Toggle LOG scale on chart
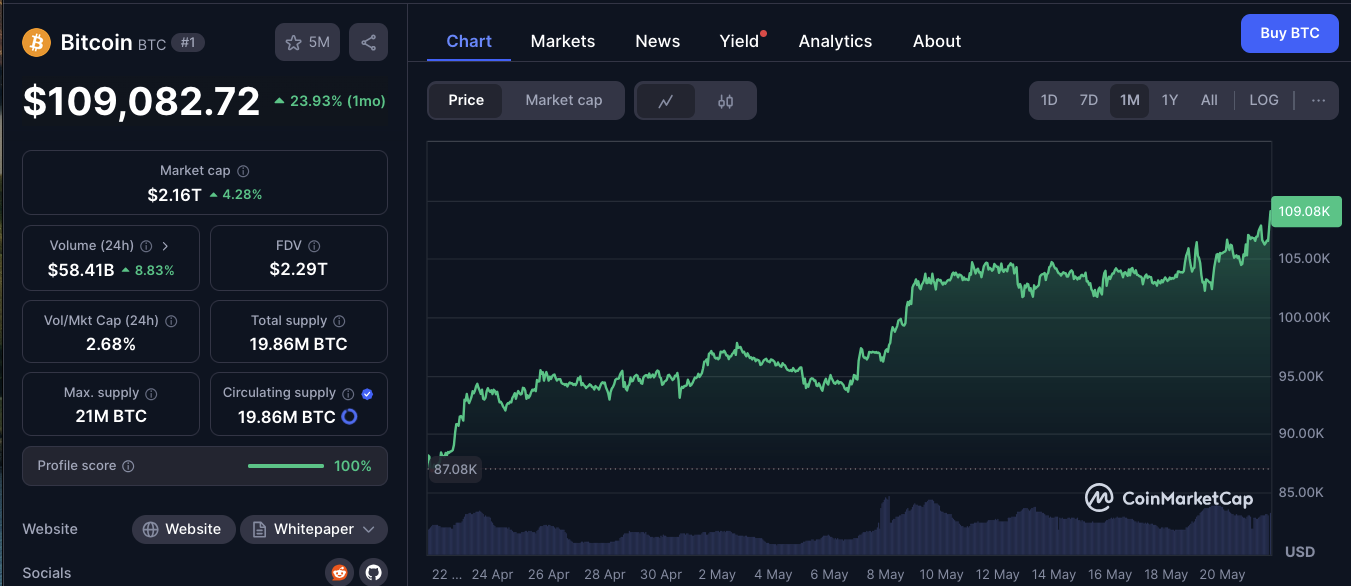 [1264, 100]
